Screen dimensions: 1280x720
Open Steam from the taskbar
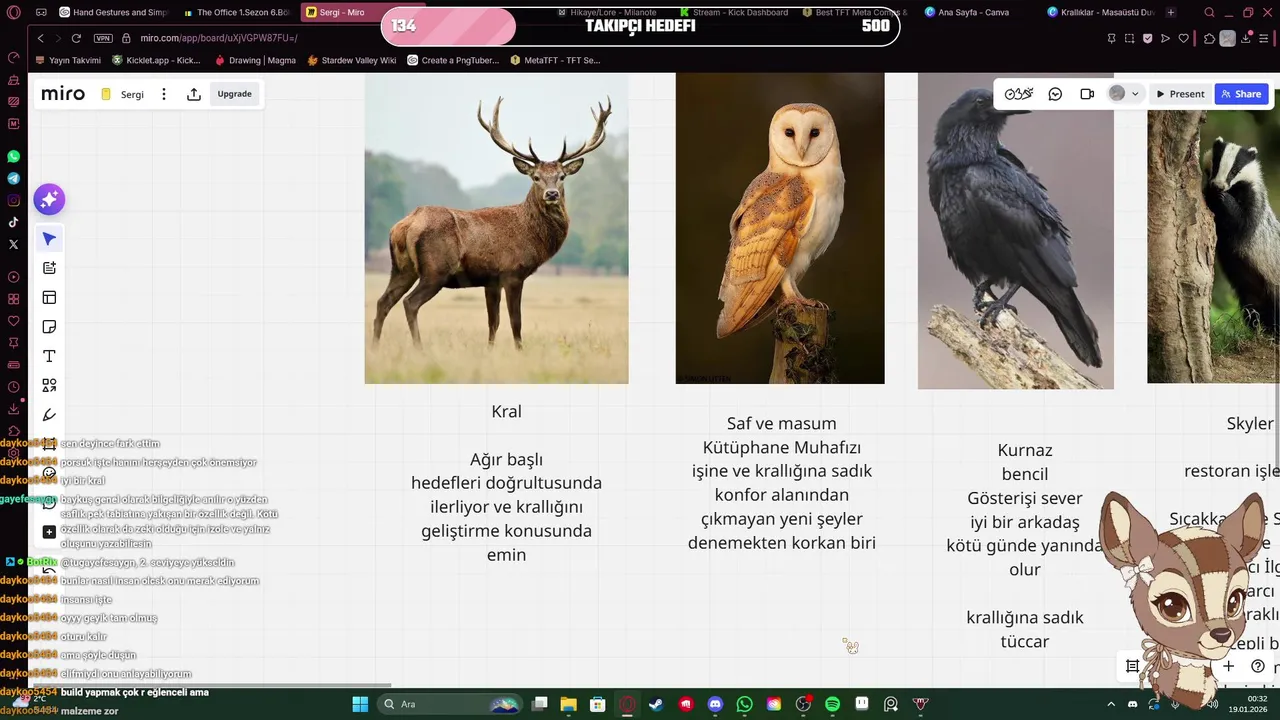pyautogui.click(x=656, y=704)
